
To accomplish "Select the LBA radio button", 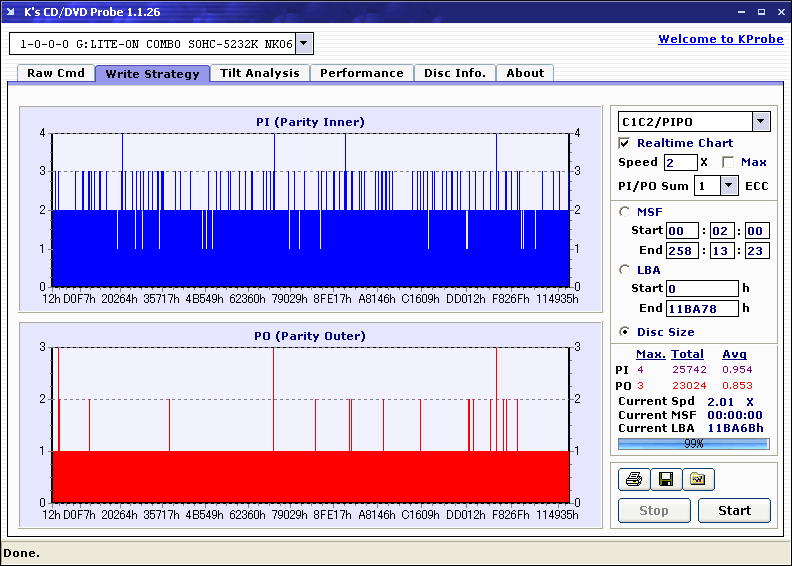I will click(x=625, y=269).
